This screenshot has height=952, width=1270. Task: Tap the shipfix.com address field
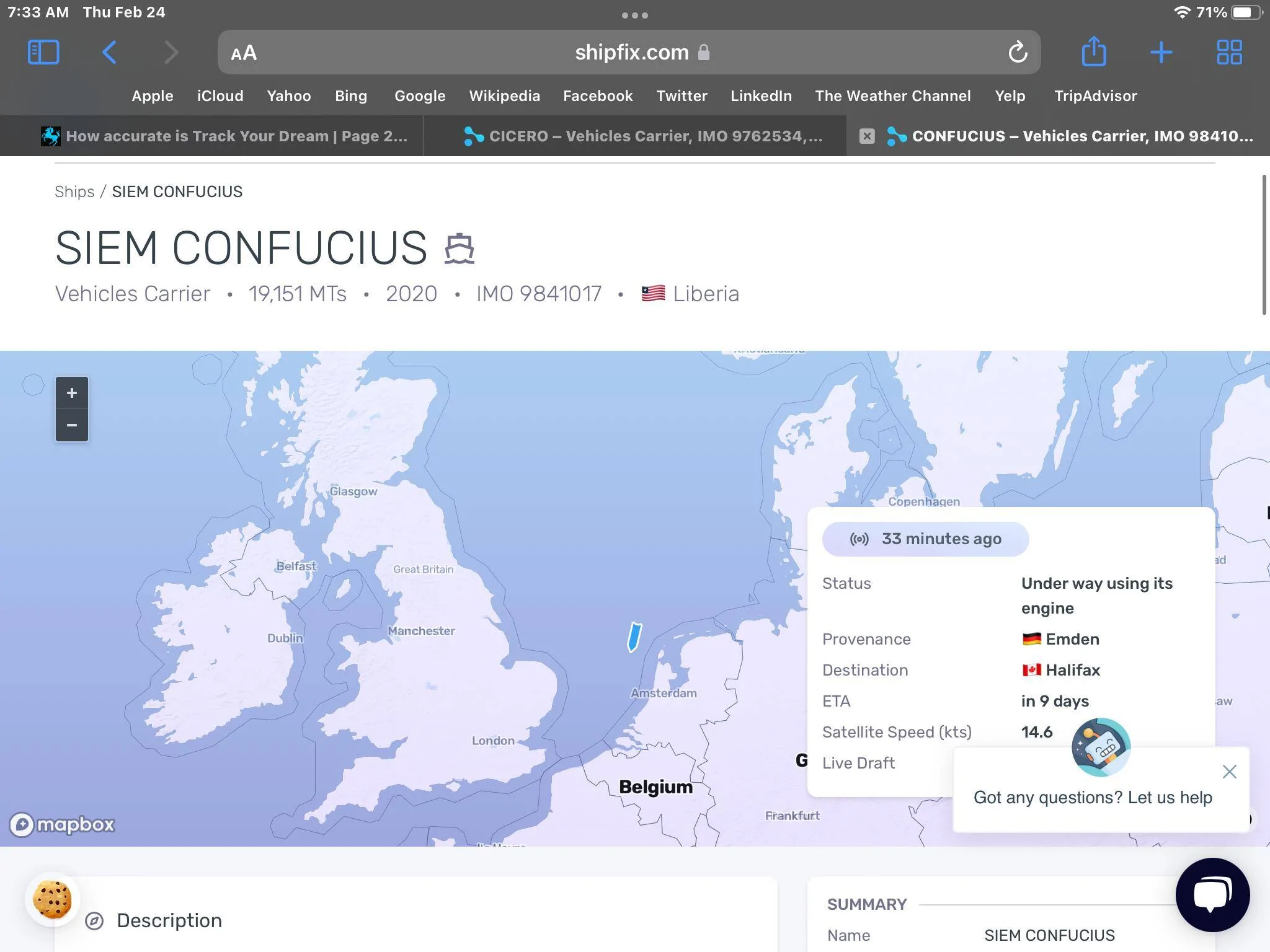pyautogui.click(x=629, y=53)
